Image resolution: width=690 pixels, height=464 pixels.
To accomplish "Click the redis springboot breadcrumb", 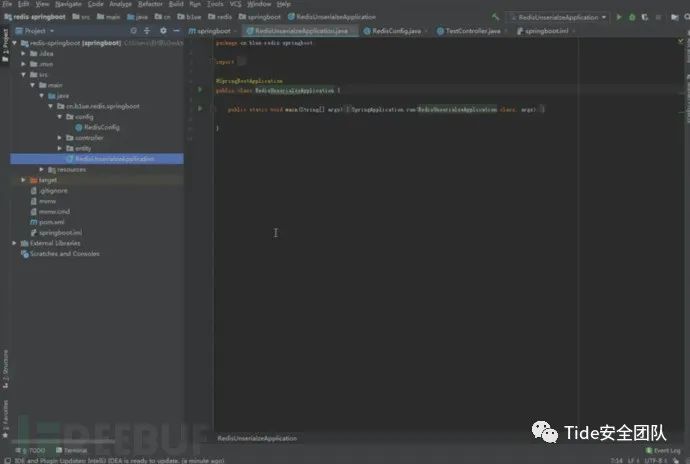I will [35, 17].
